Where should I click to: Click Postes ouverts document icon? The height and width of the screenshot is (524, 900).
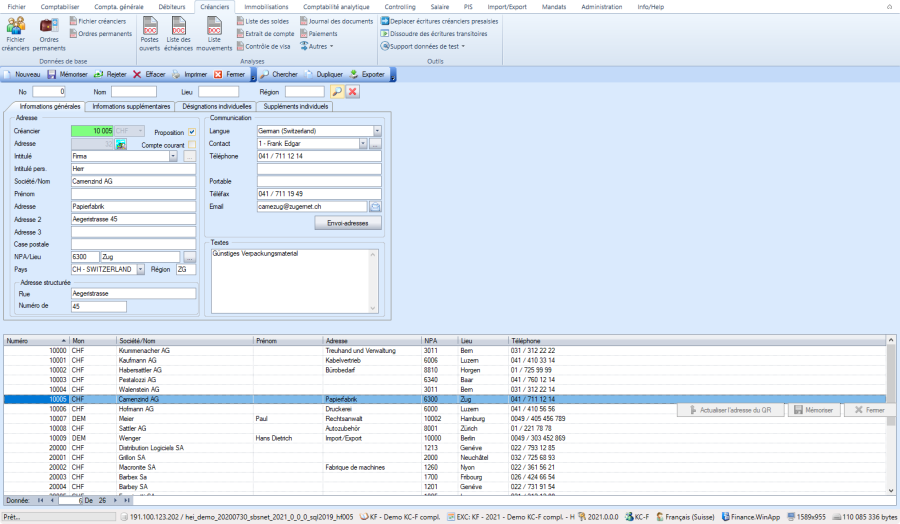point(150,25)
